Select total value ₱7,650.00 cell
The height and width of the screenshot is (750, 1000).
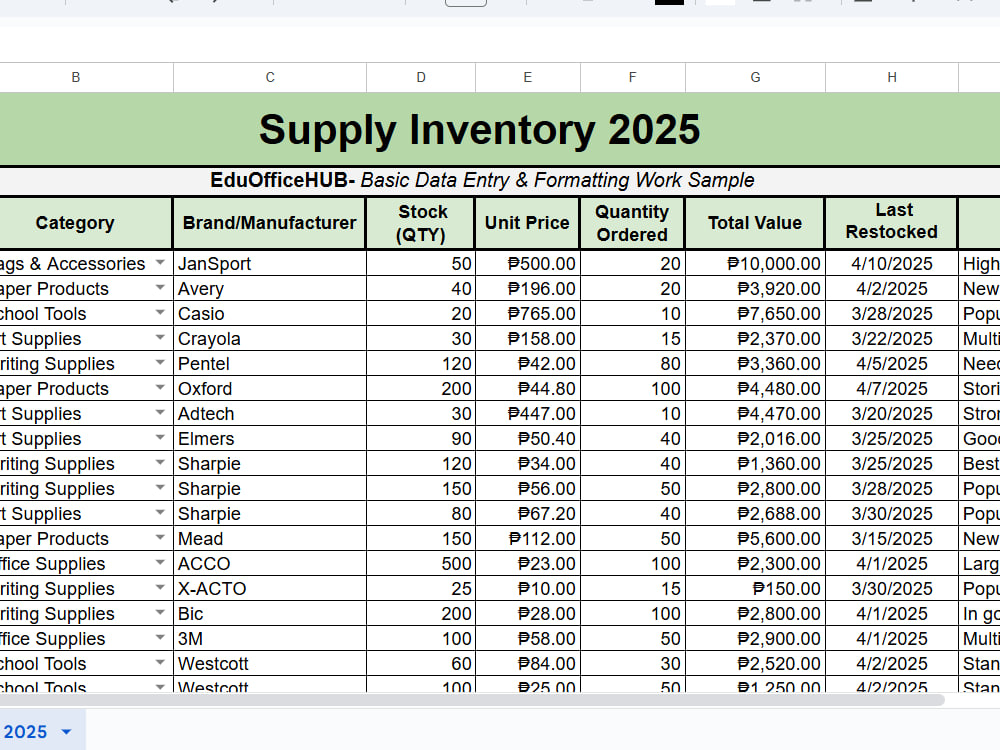tap(755, 313)
